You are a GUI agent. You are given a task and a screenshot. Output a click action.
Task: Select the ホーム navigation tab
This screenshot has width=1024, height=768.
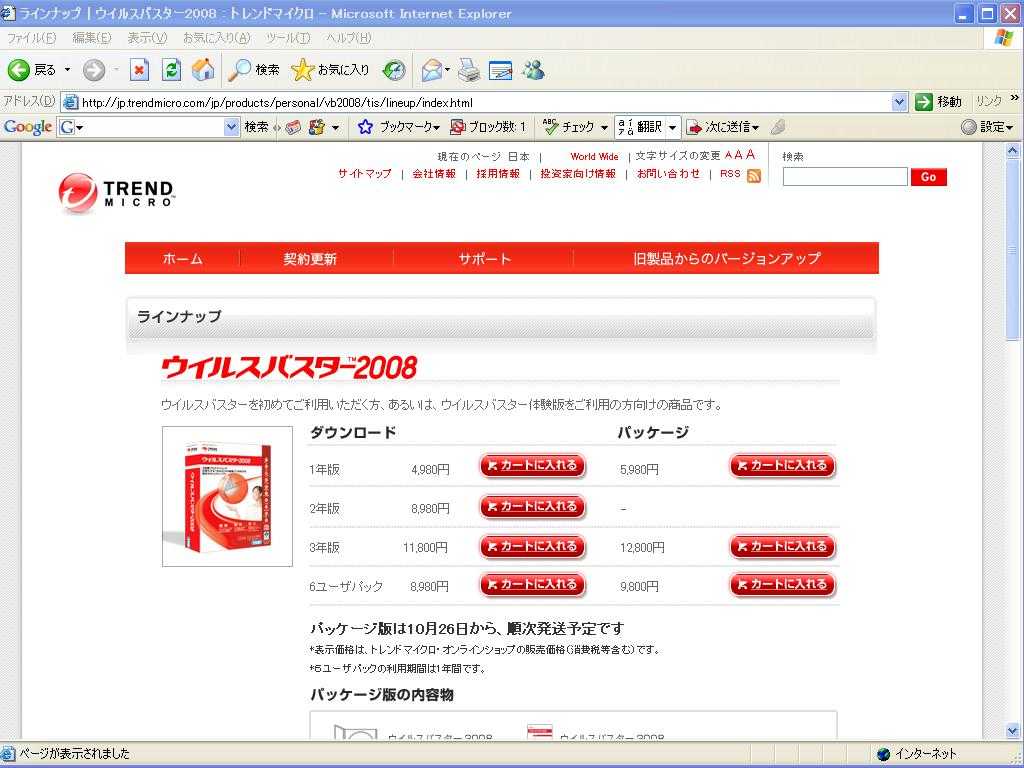click(x=182, y=259)
